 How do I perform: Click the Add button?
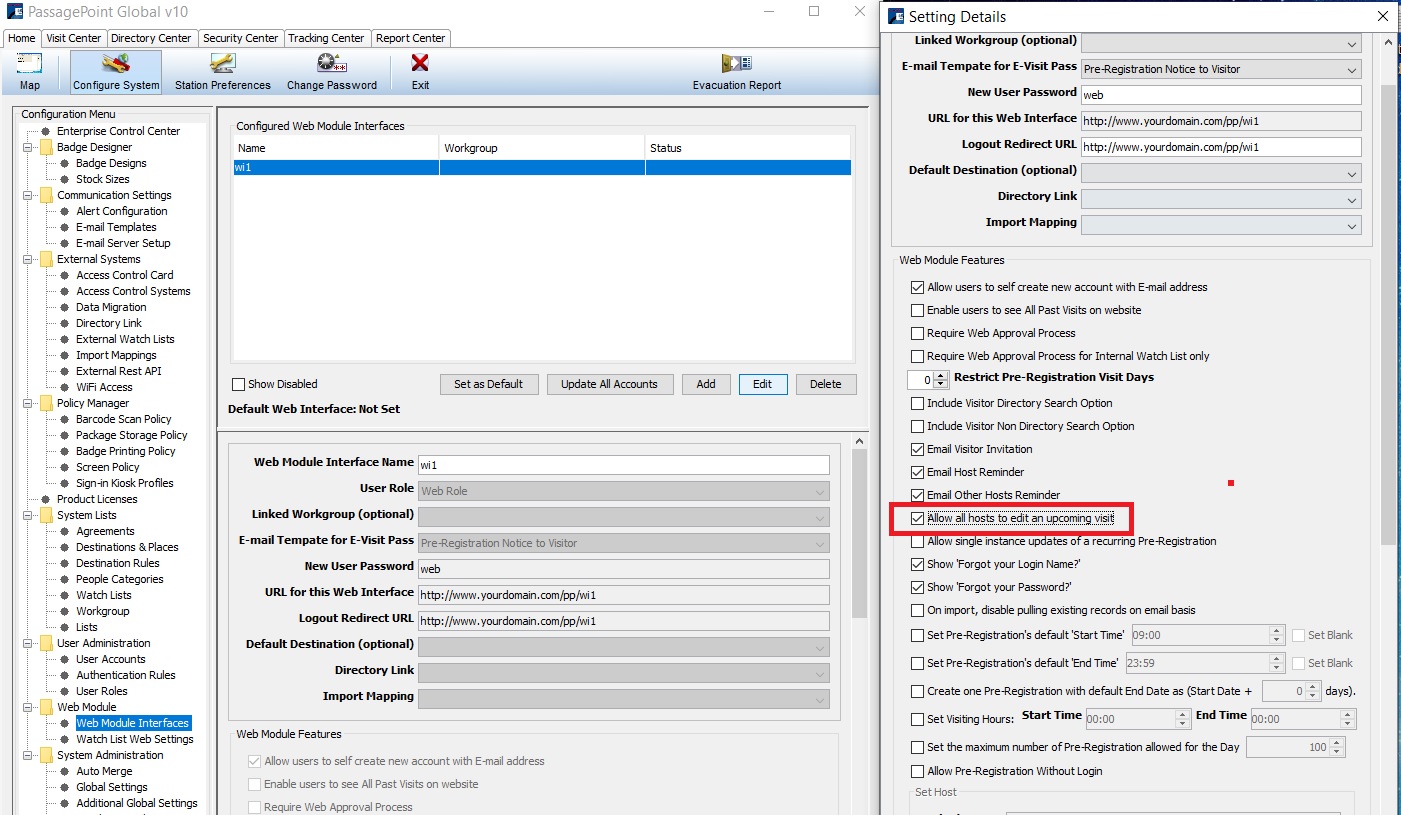(x=706, y=384)
